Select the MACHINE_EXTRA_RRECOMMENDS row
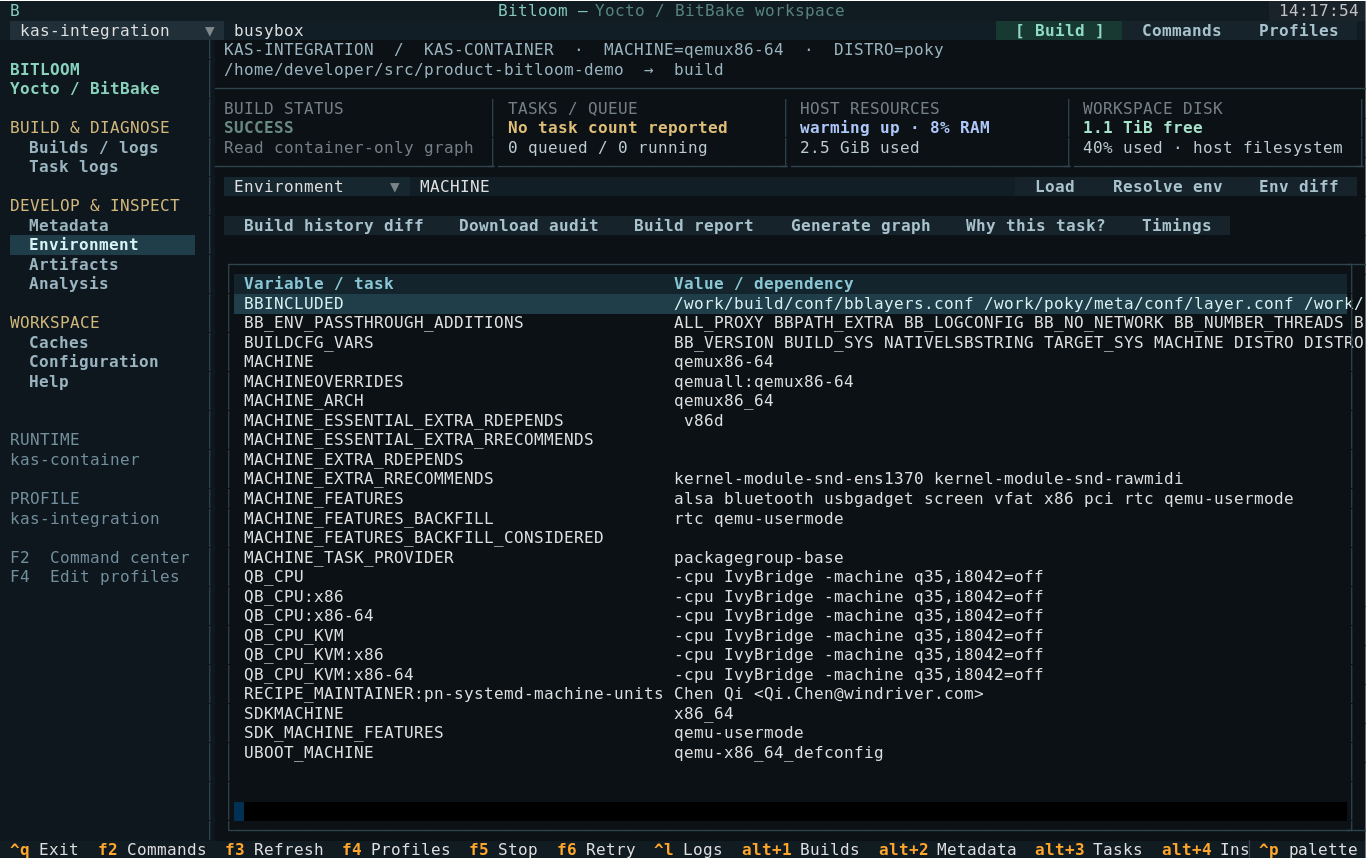Screen dimensions: 1366x858 790,479
